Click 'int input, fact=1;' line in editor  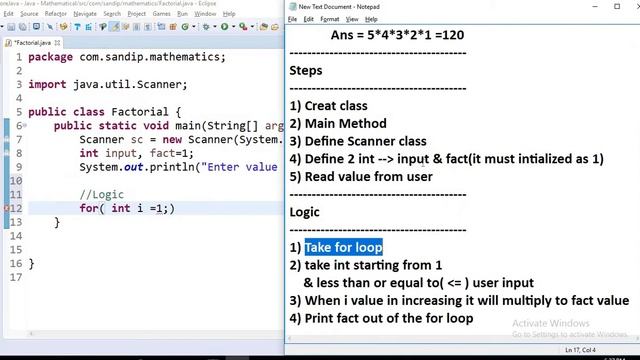[x=136, y=153]
